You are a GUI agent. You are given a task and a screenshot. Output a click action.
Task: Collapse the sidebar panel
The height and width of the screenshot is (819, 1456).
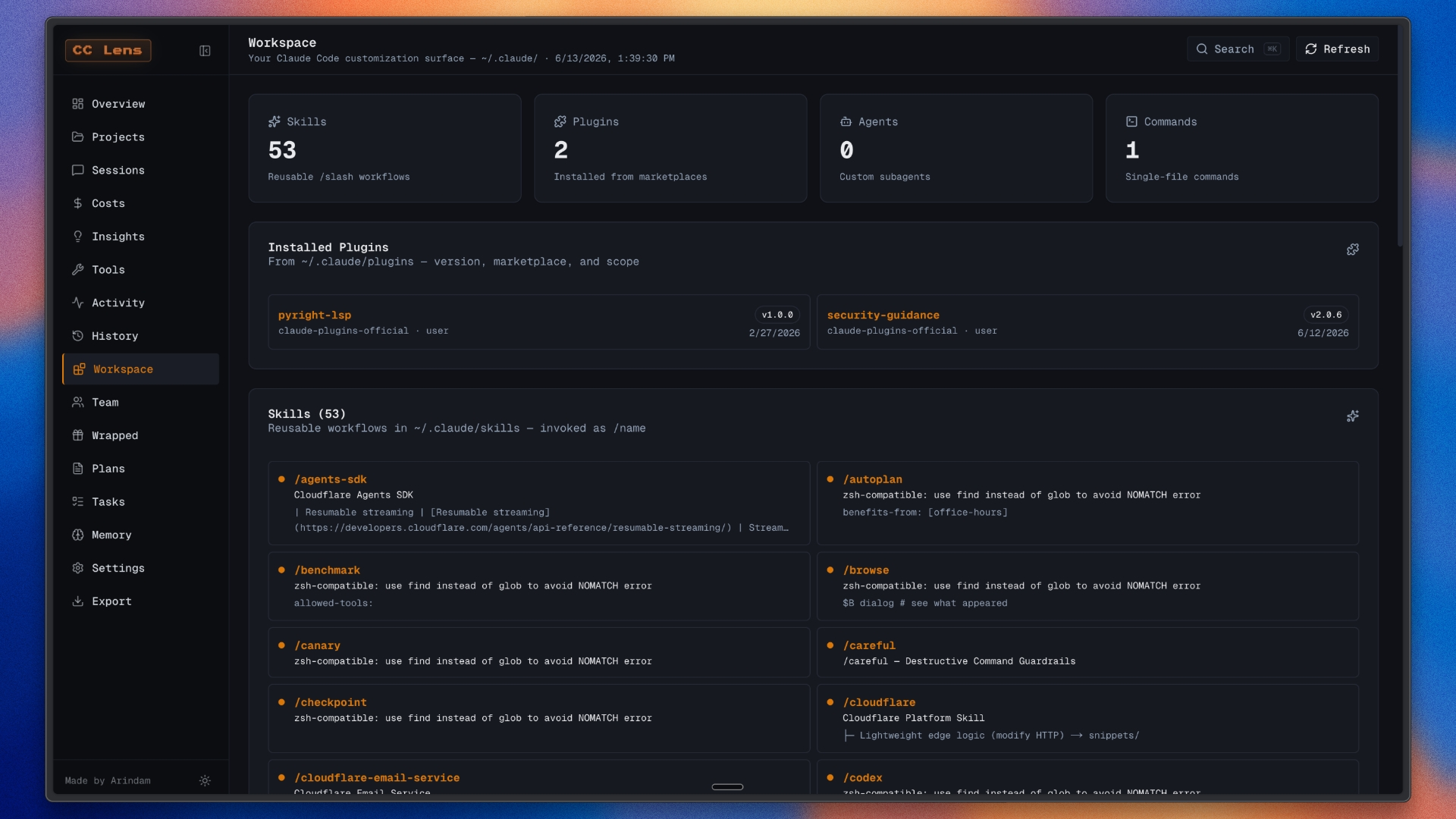tap(205, 51)
